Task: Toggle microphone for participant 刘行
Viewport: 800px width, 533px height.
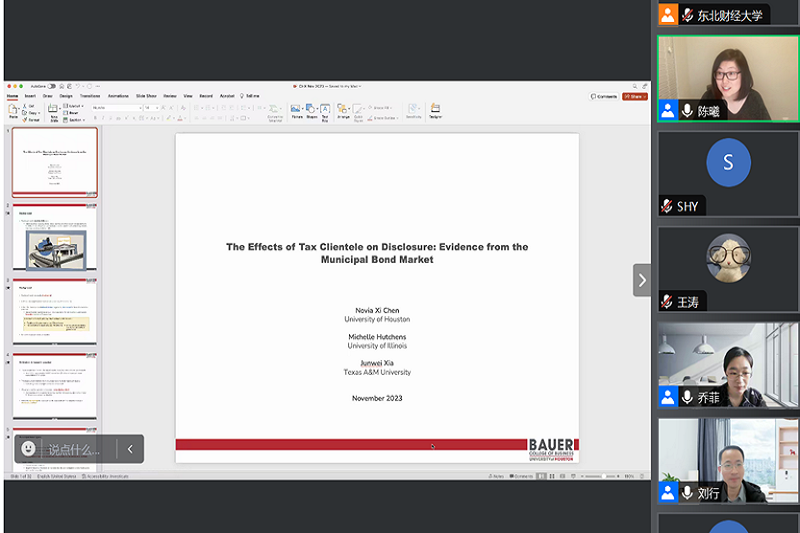Action: 687,492
